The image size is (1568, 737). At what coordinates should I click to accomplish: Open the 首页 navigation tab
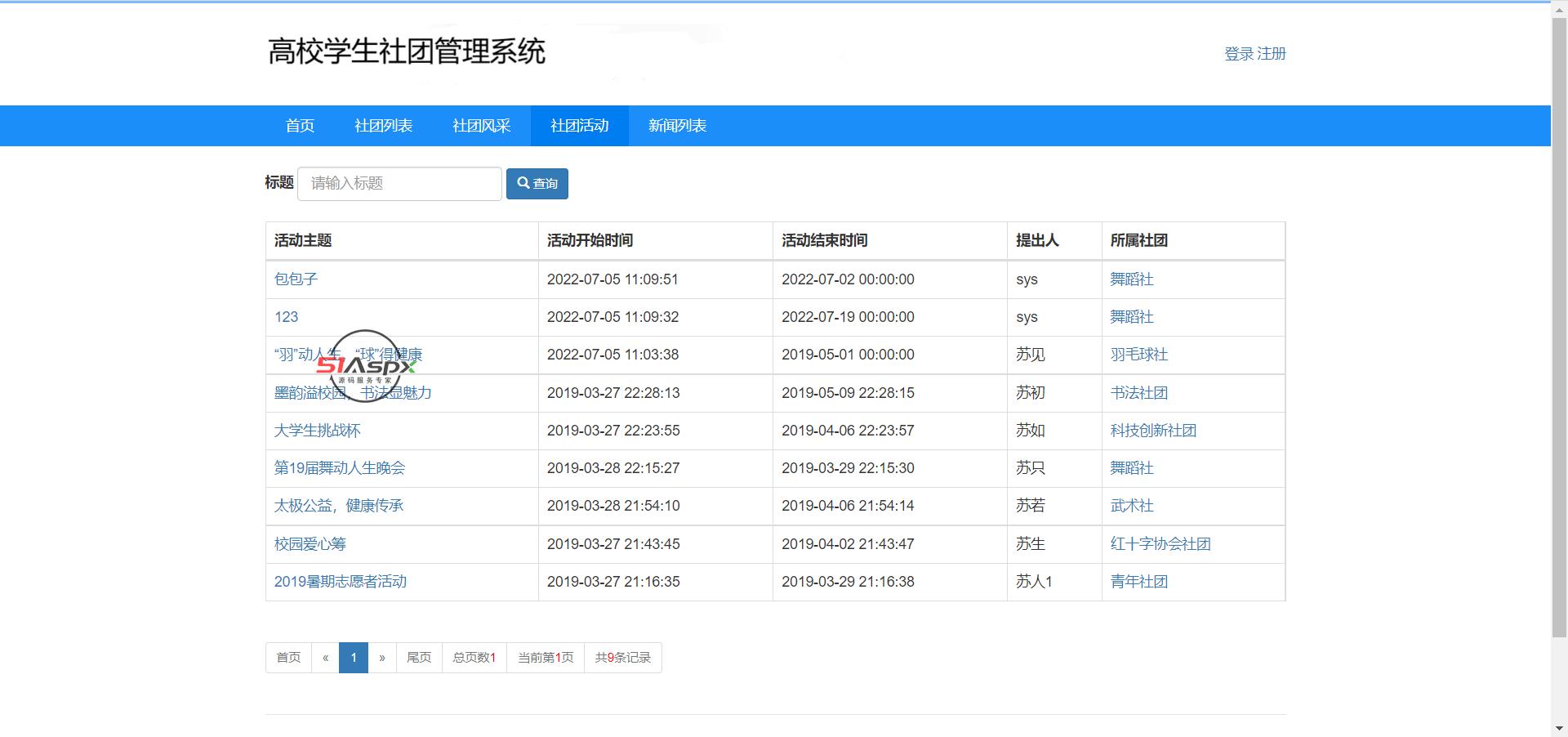[300, 126]
